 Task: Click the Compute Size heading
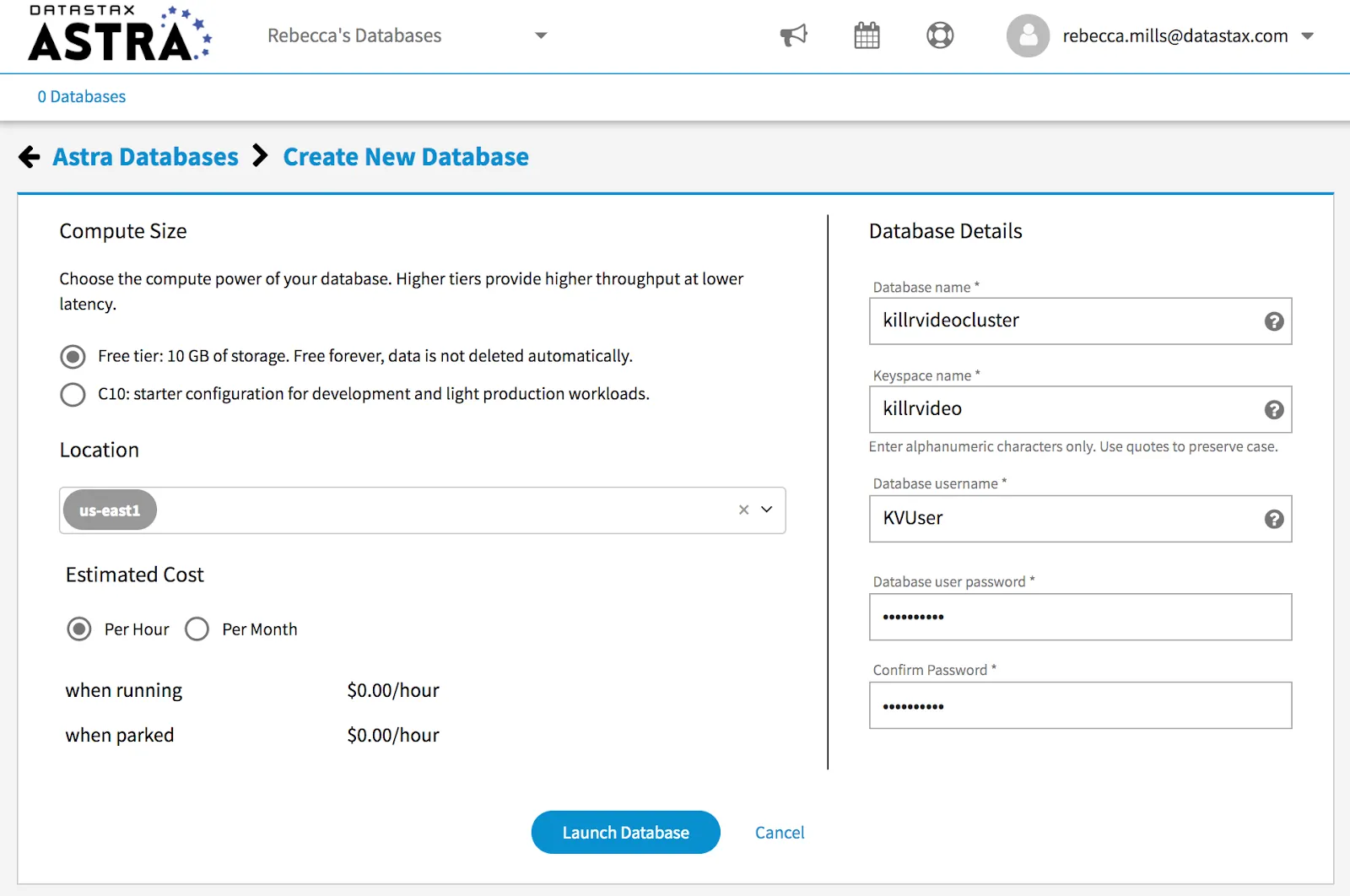coord(123,232)
